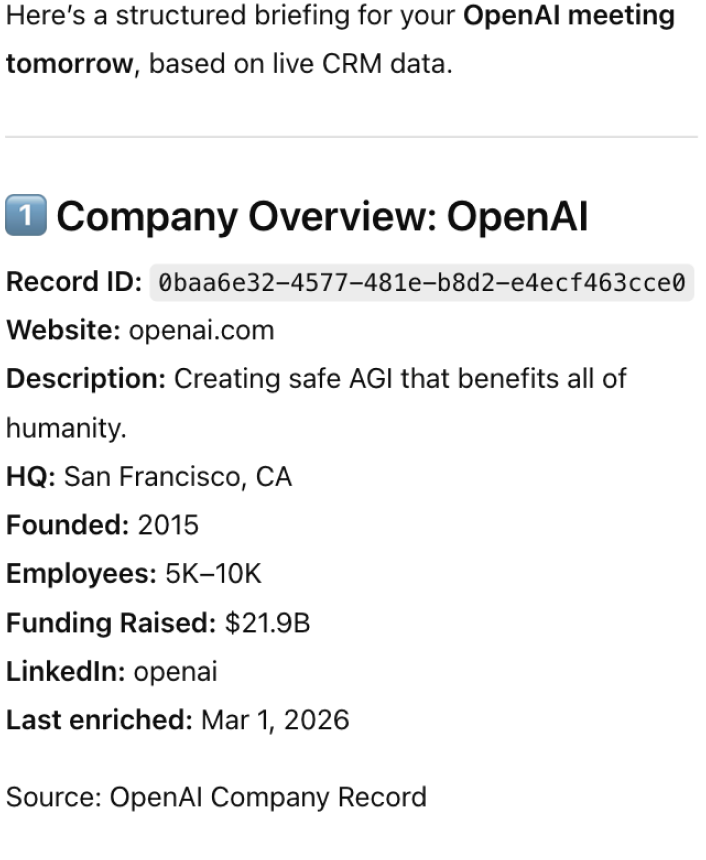The height and width of the screenshot is (860, 706).
Task: Click the horizontal divider line
Action: [352, 136]
